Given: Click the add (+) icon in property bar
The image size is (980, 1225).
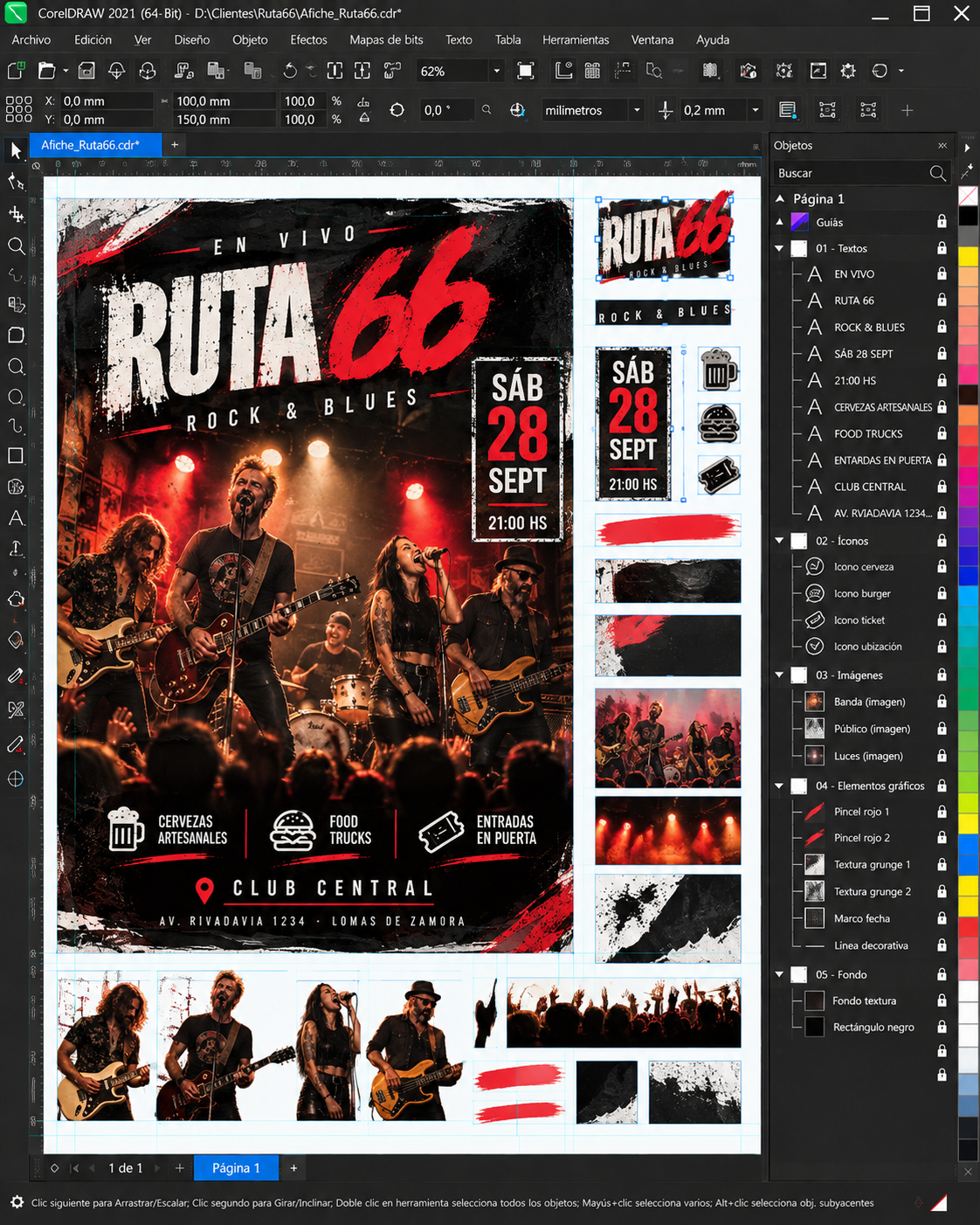Looking at the screenshot, I should (907, 110).
